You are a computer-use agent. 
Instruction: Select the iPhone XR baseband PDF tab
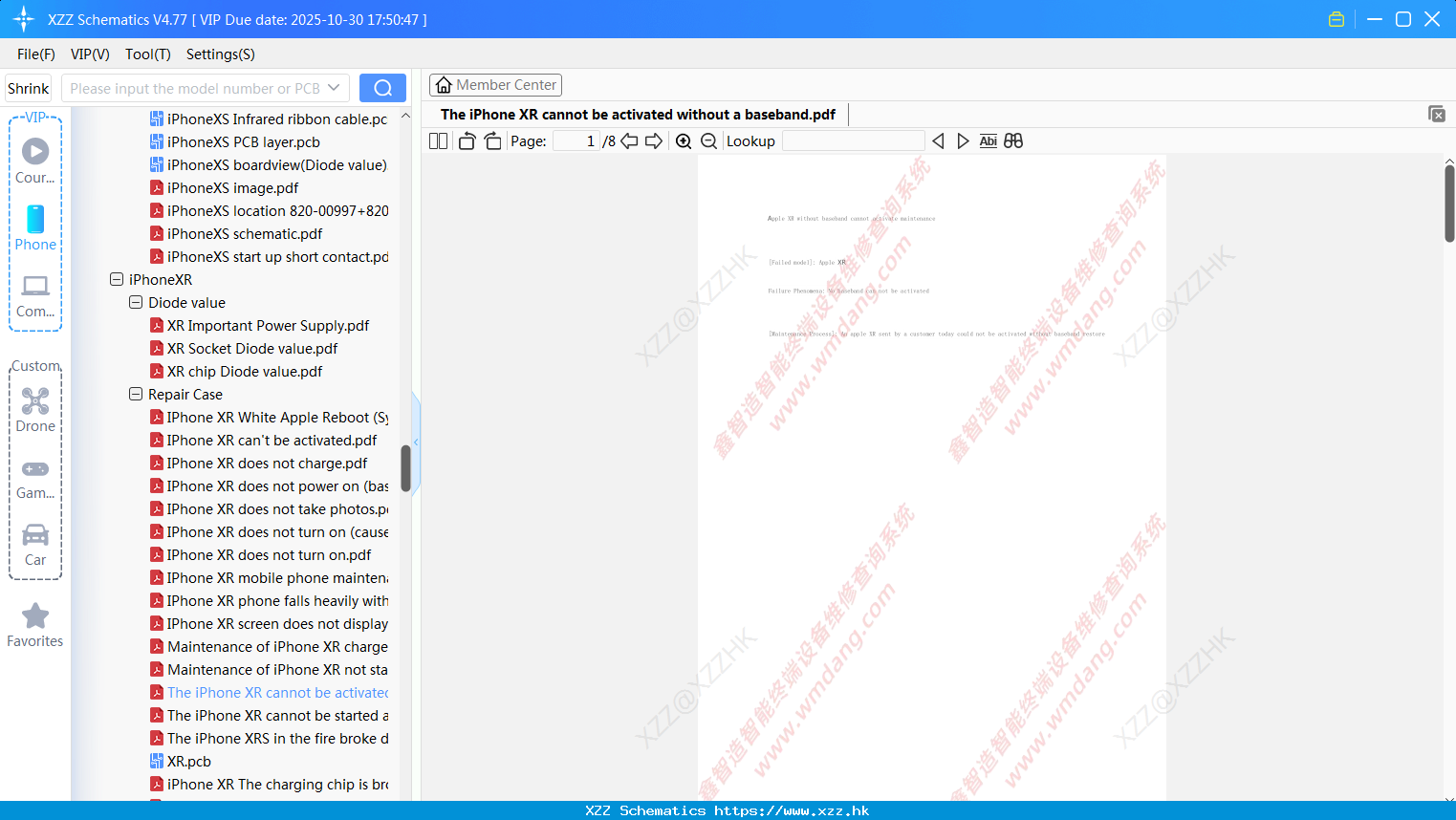pyautogui.click(x=638, y=114)
